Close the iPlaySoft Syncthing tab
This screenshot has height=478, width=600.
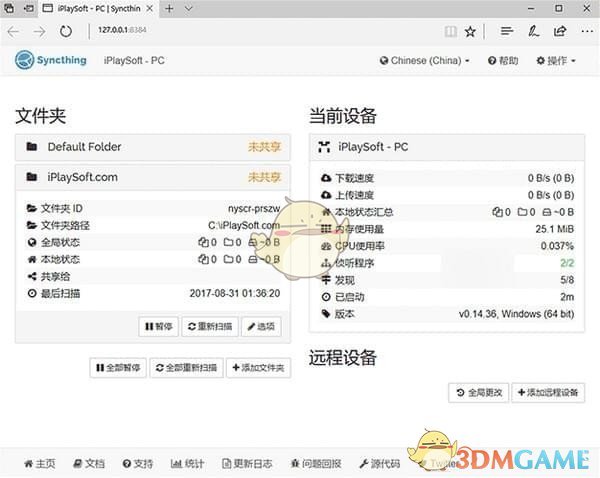[150, 8]
